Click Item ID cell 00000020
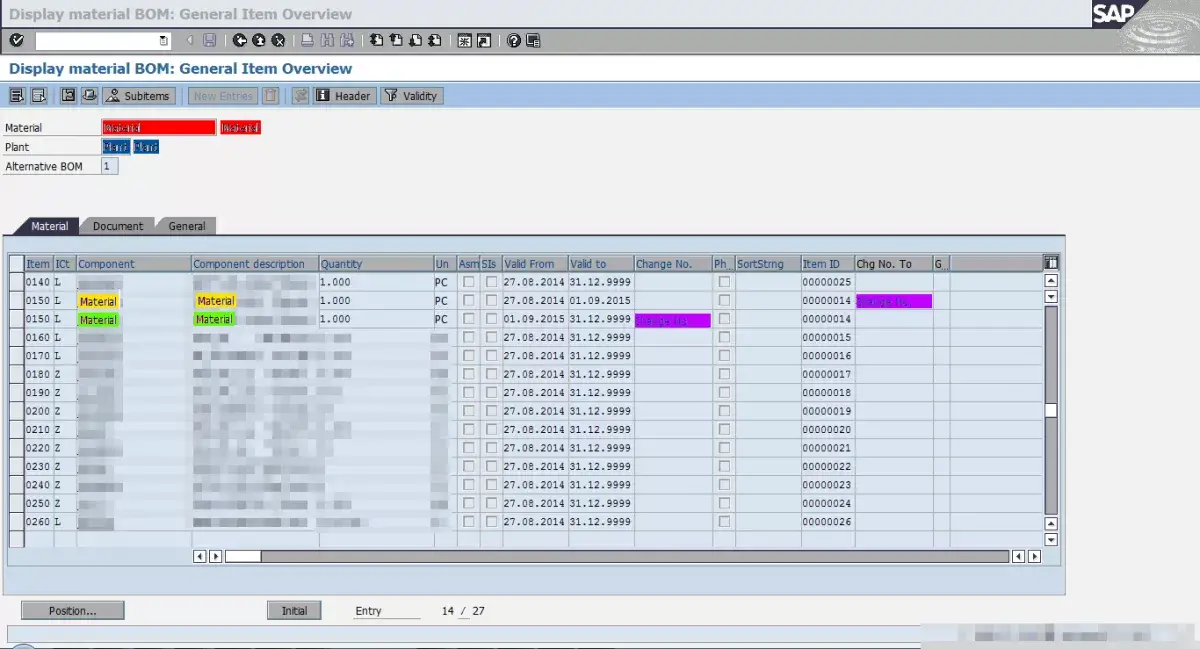 [827, 430]
